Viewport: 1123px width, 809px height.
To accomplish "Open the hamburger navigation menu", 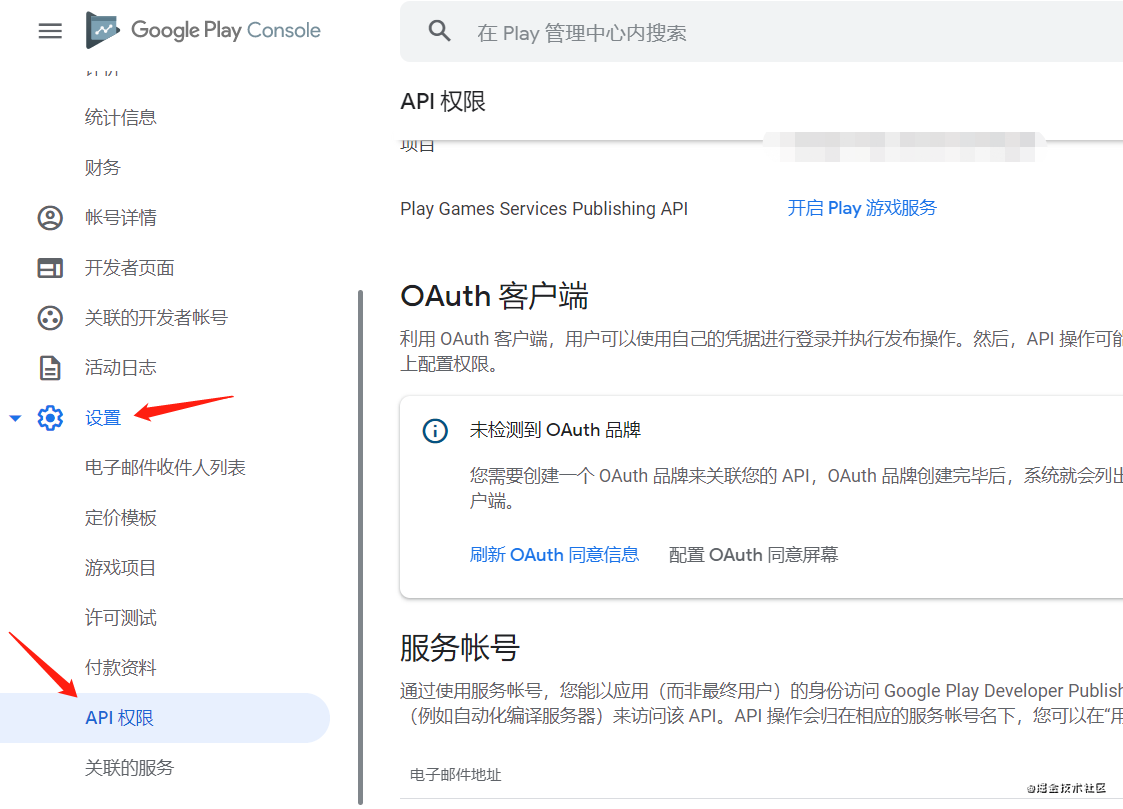I will click(50, 31).
